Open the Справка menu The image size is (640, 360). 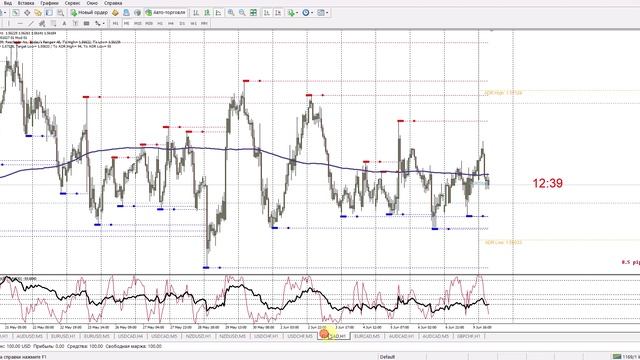(x=113, y=3)
